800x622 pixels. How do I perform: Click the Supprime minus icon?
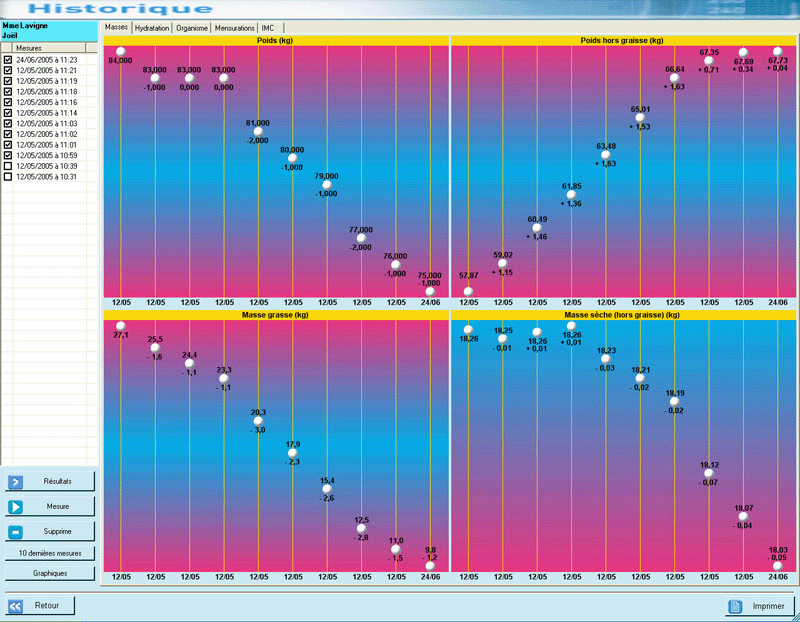point(15,532)
